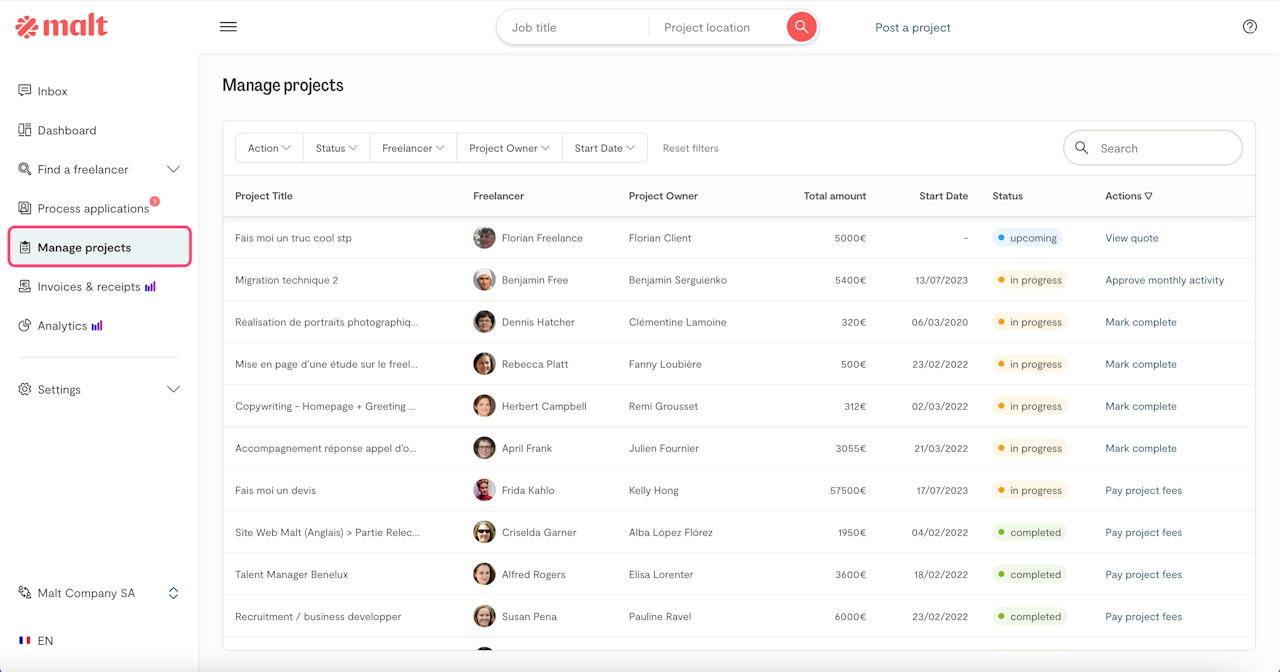Open the help question mark icon
This screenshot has width=1280, height=672.
tap(1249, 27)
